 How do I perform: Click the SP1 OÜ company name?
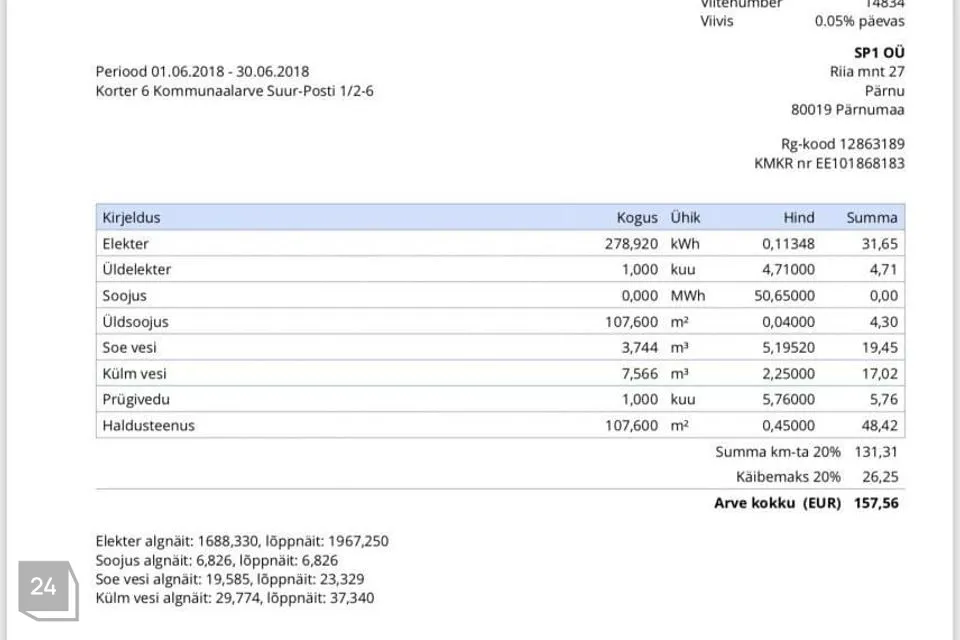click(880, 52)
